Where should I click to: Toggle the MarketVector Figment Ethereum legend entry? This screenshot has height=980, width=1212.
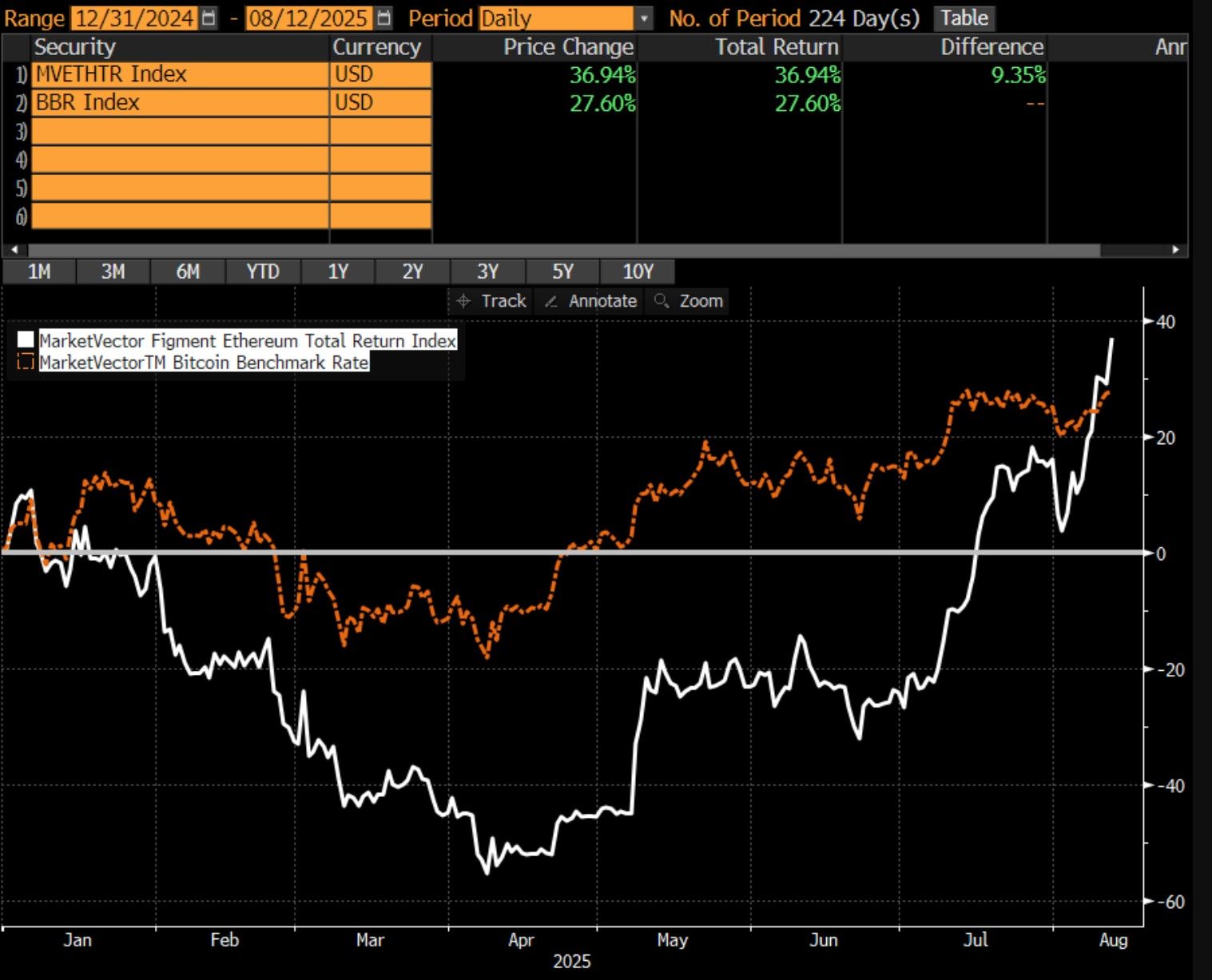pos(248,340)
